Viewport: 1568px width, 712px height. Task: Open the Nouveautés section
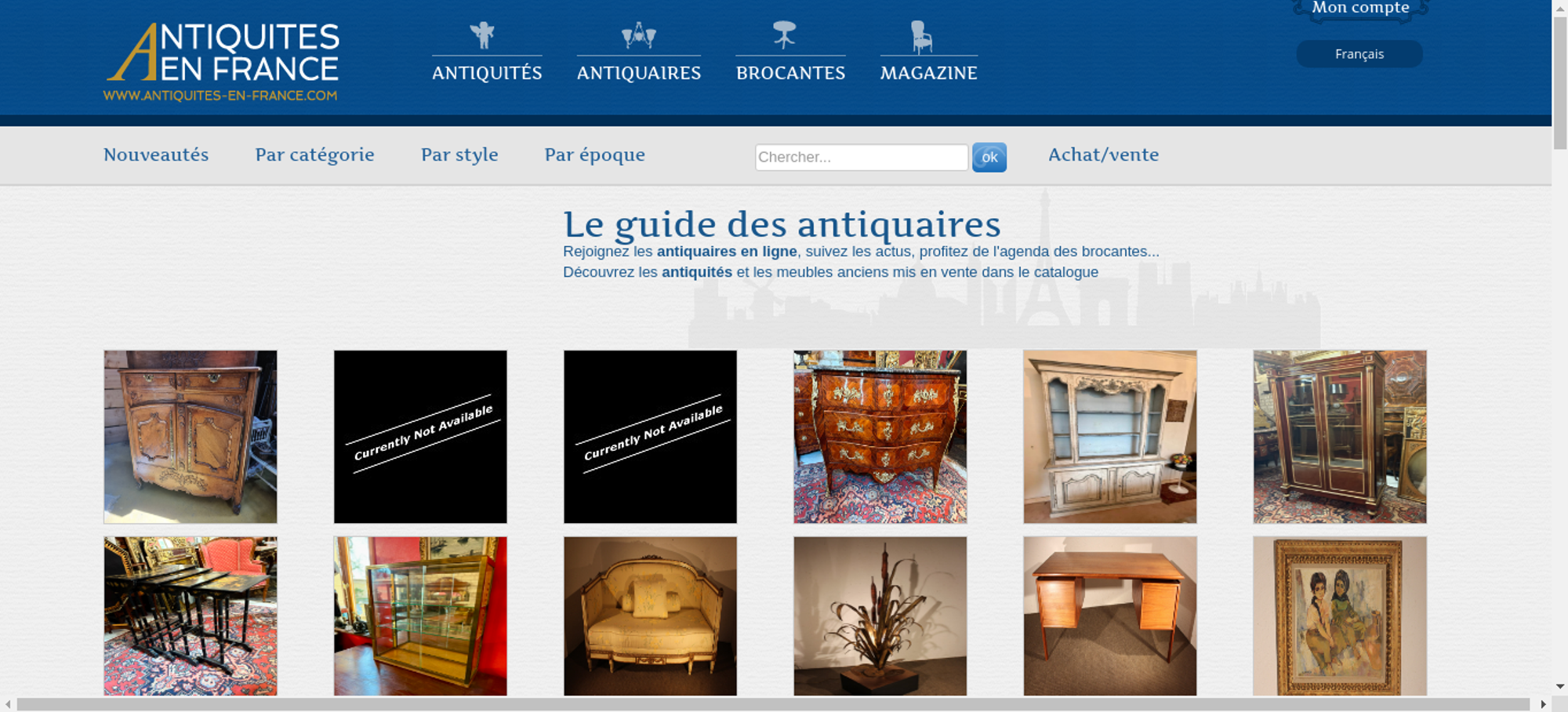click(x=156, y=154)
